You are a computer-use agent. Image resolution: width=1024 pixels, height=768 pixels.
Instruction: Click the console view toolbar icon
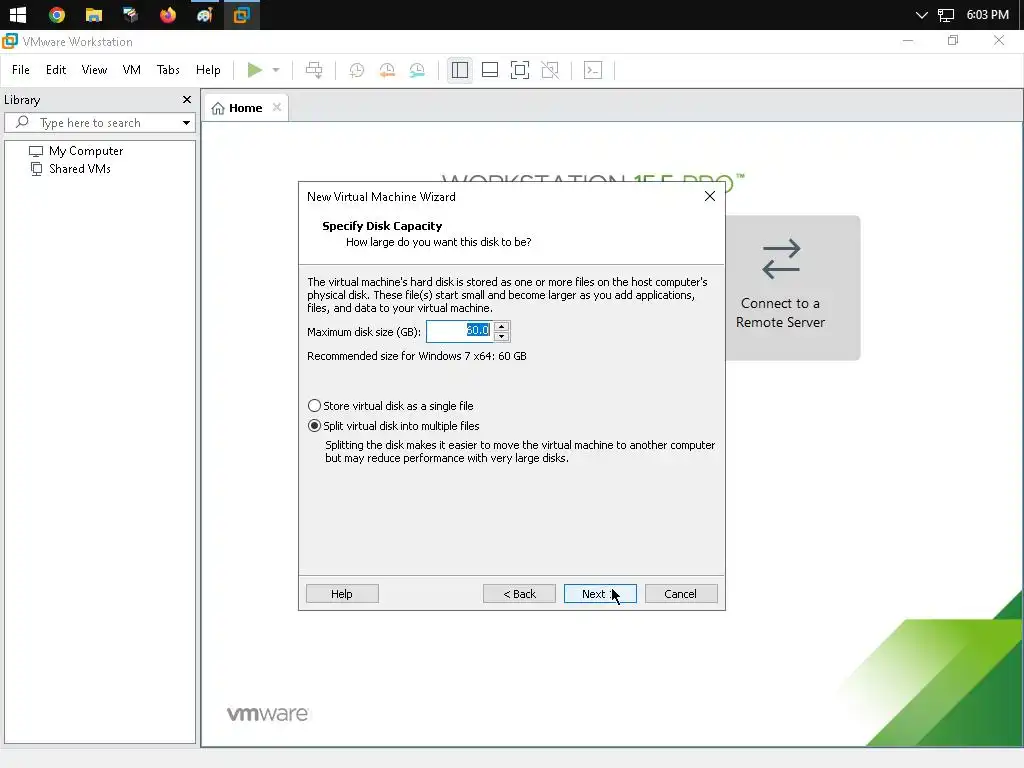click(593, 70)
